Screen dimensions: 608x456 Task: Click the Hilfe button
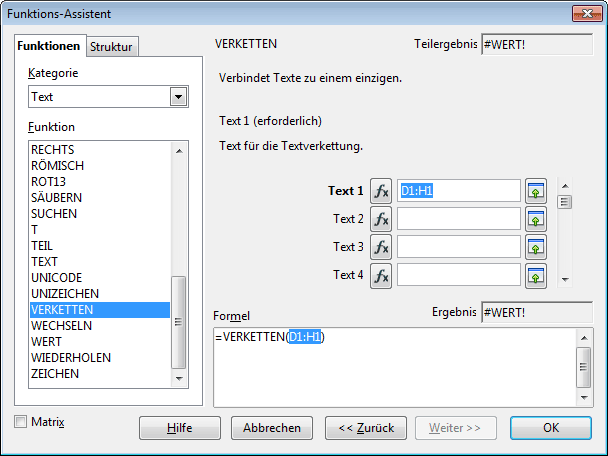[179, 428]
